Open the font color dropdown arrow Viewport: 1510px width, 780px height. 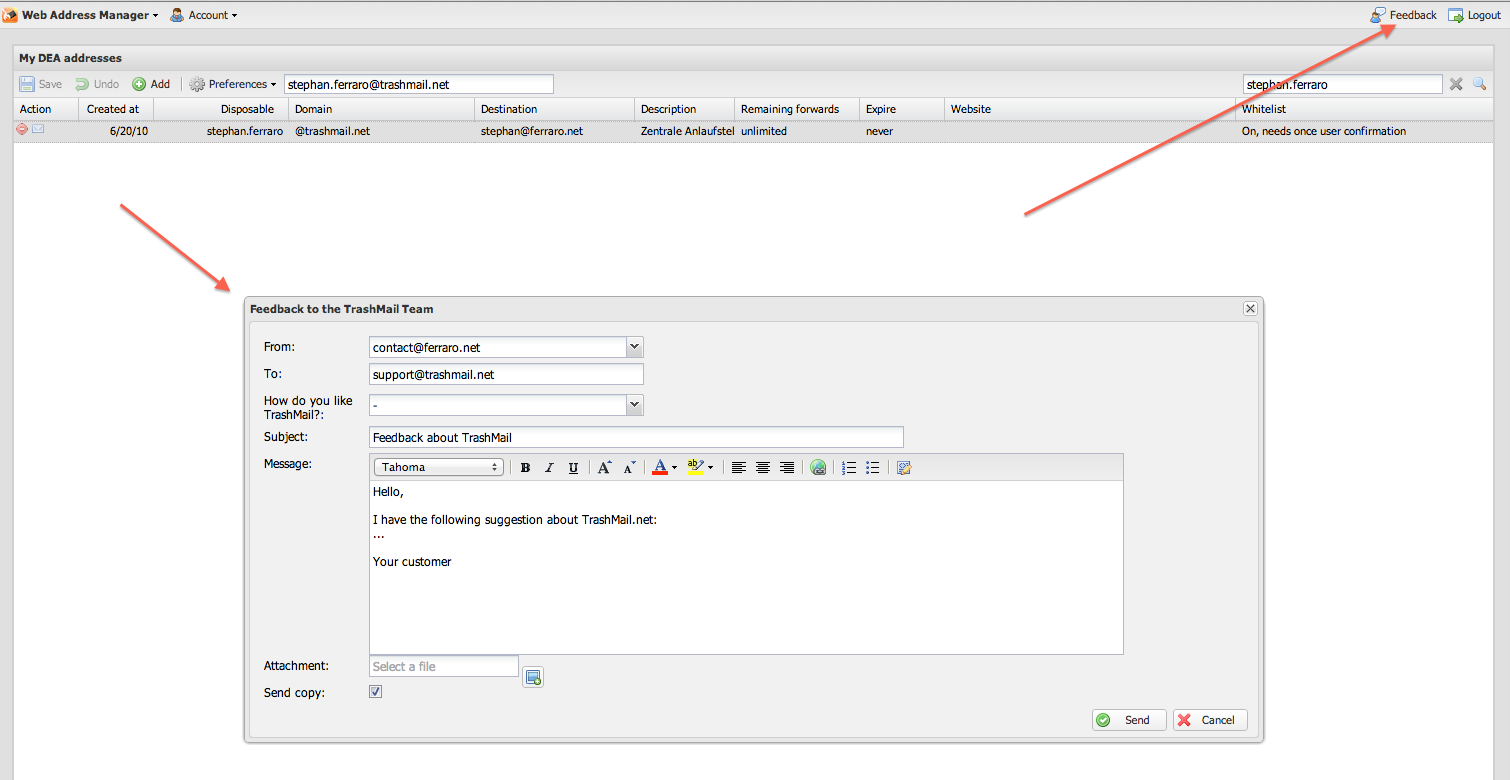pos(674,467)
